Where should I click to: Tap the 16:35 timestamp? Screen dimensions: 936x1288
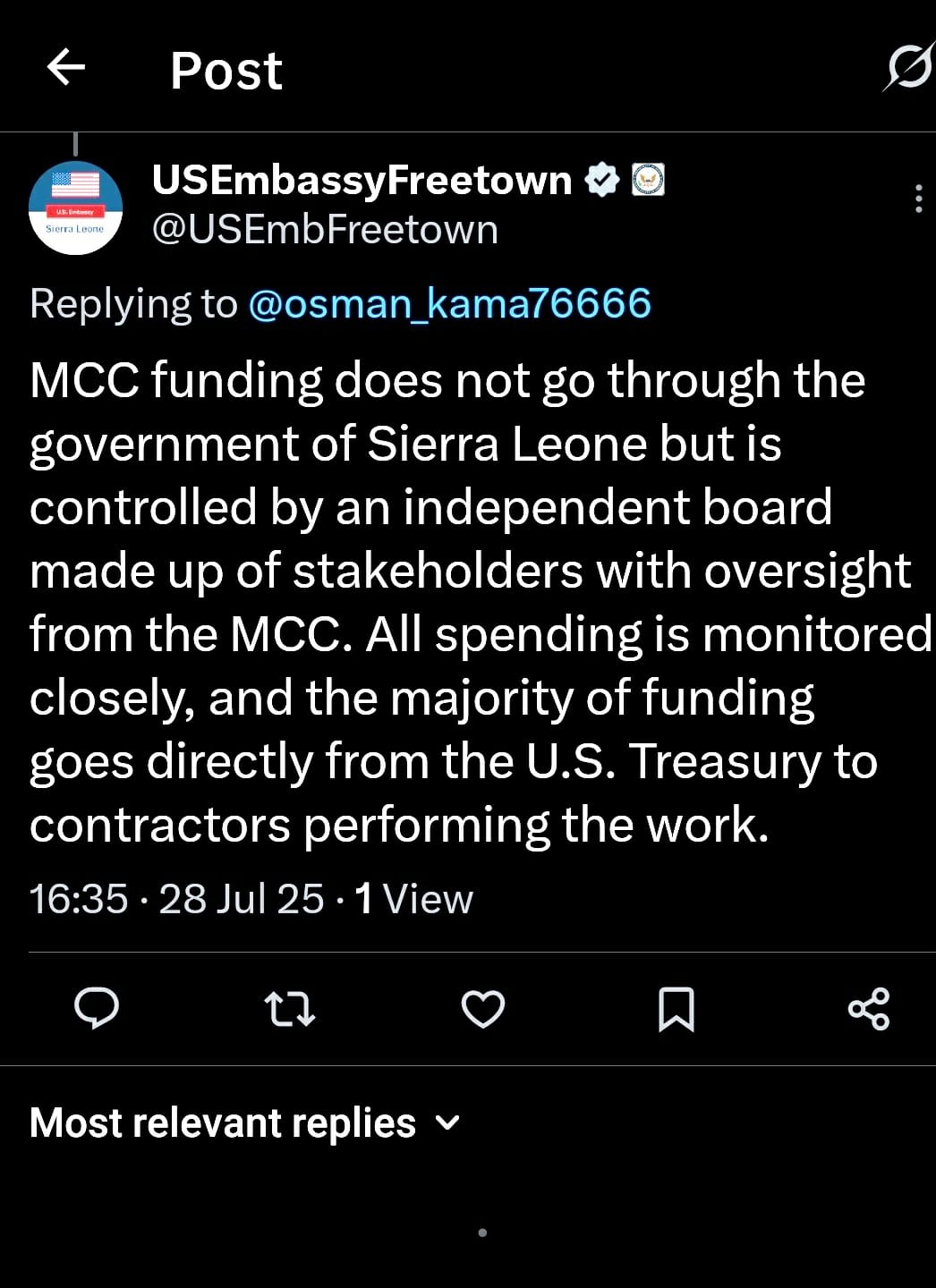79,899
